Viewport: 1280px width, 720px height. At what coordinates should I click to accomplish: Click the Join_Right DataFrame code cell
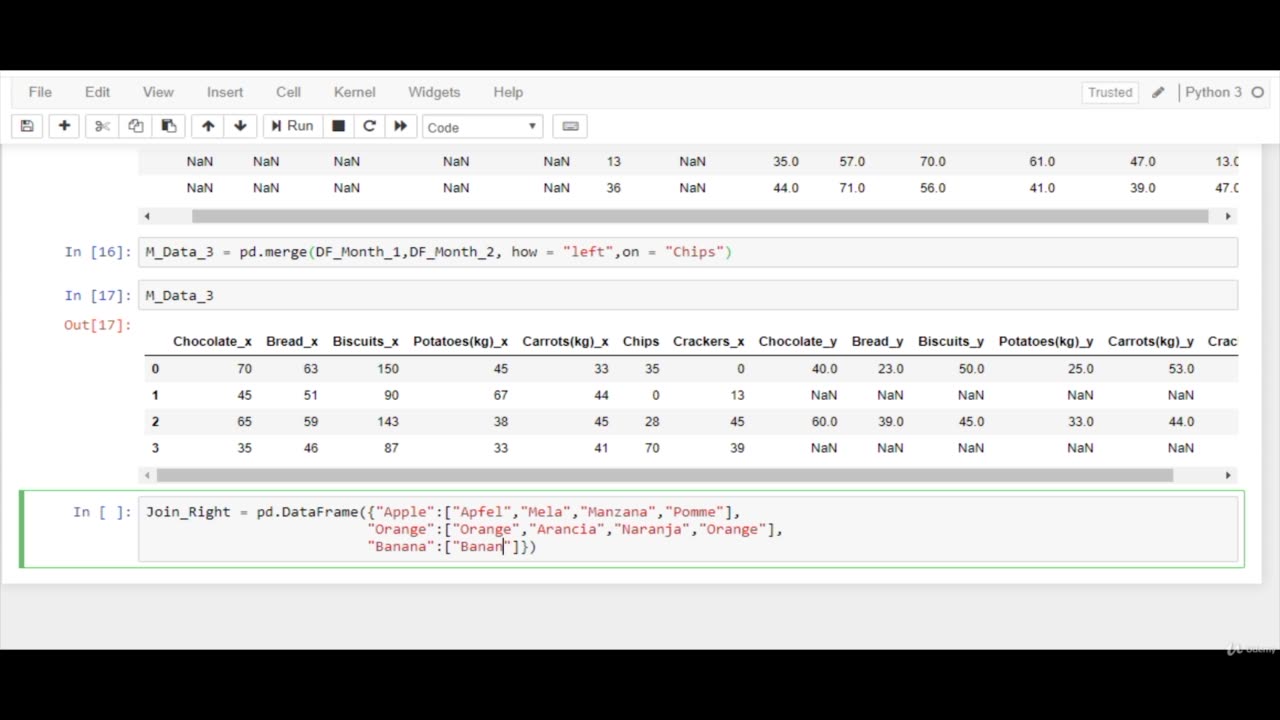pos(688,529)
